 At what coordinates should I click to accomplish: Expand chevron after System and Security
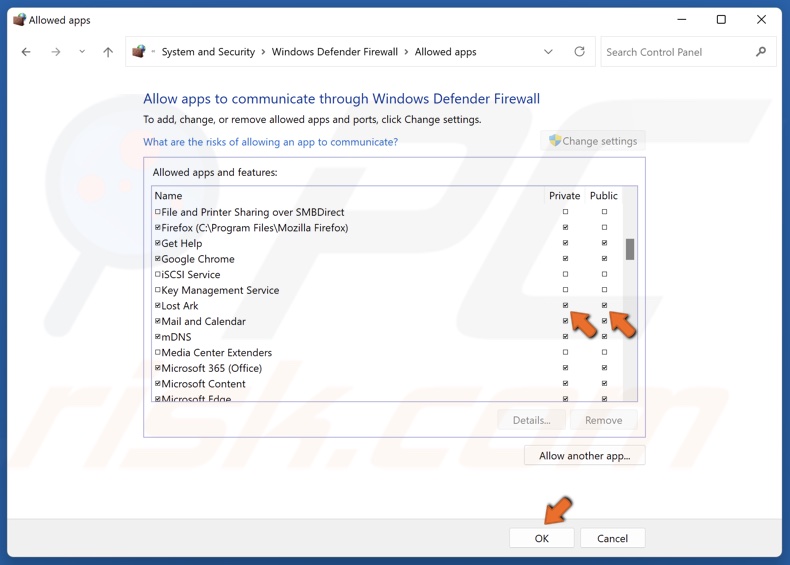[263, 52]
